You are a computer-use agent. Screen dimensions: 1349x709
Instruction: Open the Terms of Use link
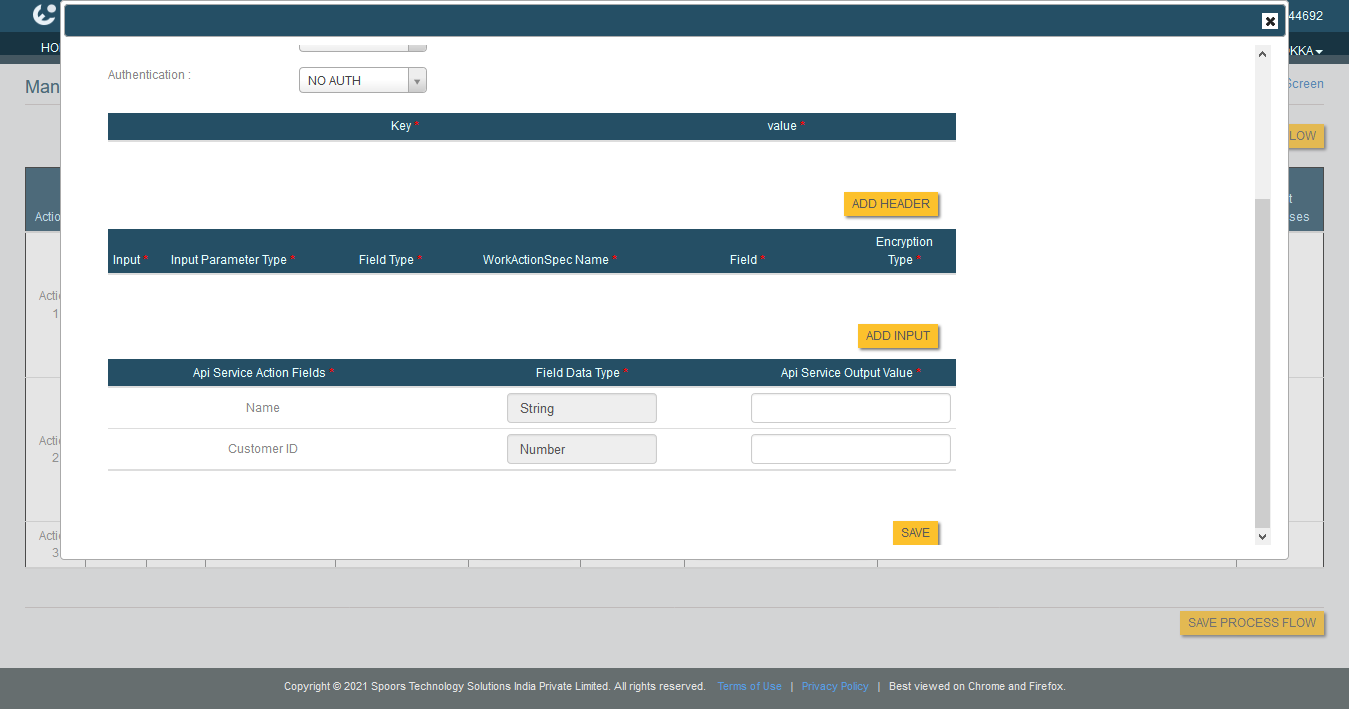(x=749, y=686)
